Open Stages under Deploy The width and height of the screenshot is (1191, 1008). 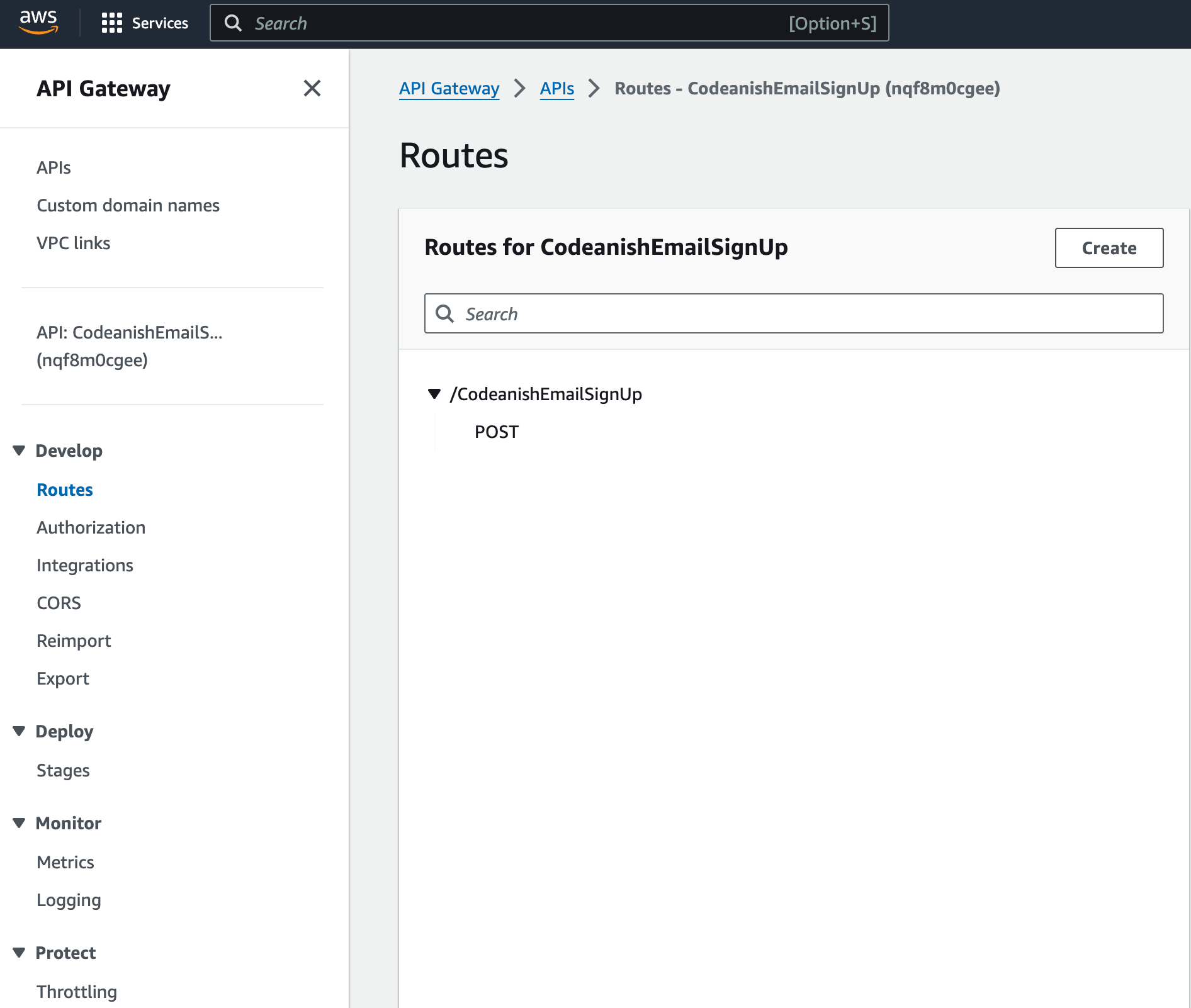pyautogui.click(x=63, y=770)
